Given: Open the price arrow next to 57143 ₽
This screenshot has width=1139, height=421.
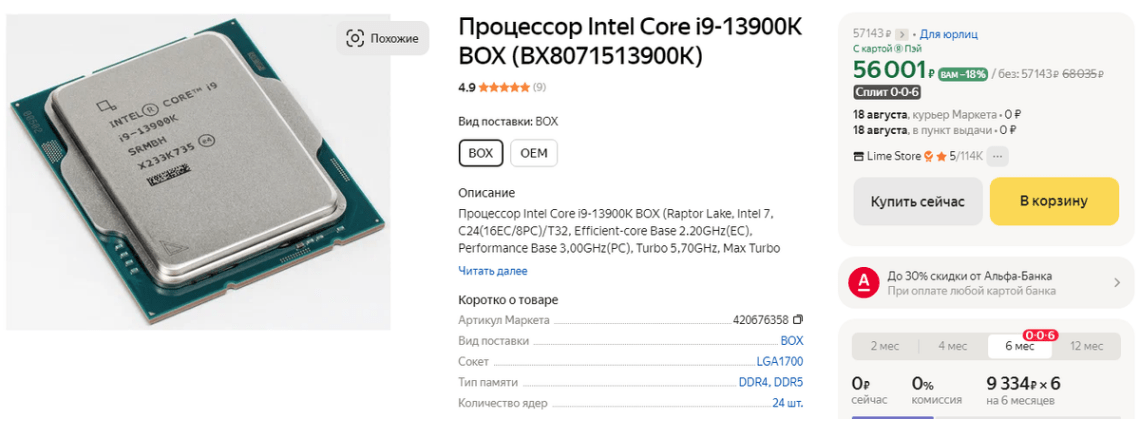Looking at the screenshot, I should click(x=902, y=35).
